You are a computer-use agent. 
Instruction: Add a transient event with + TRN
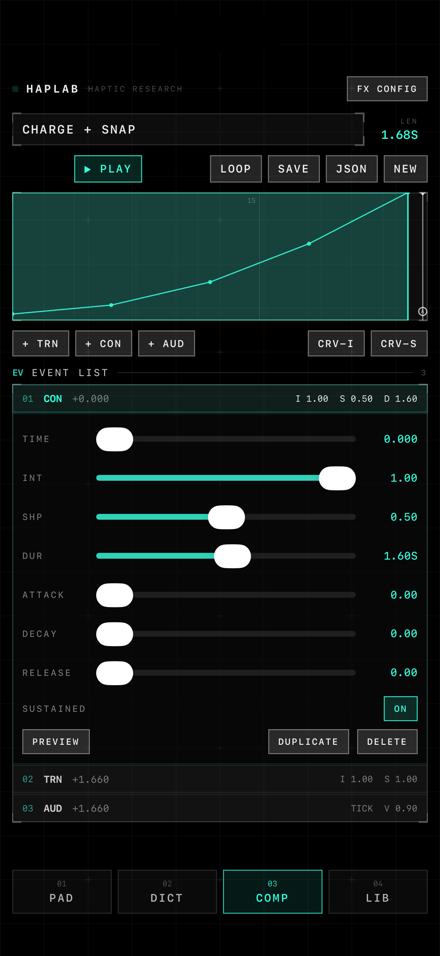point(41,343)
